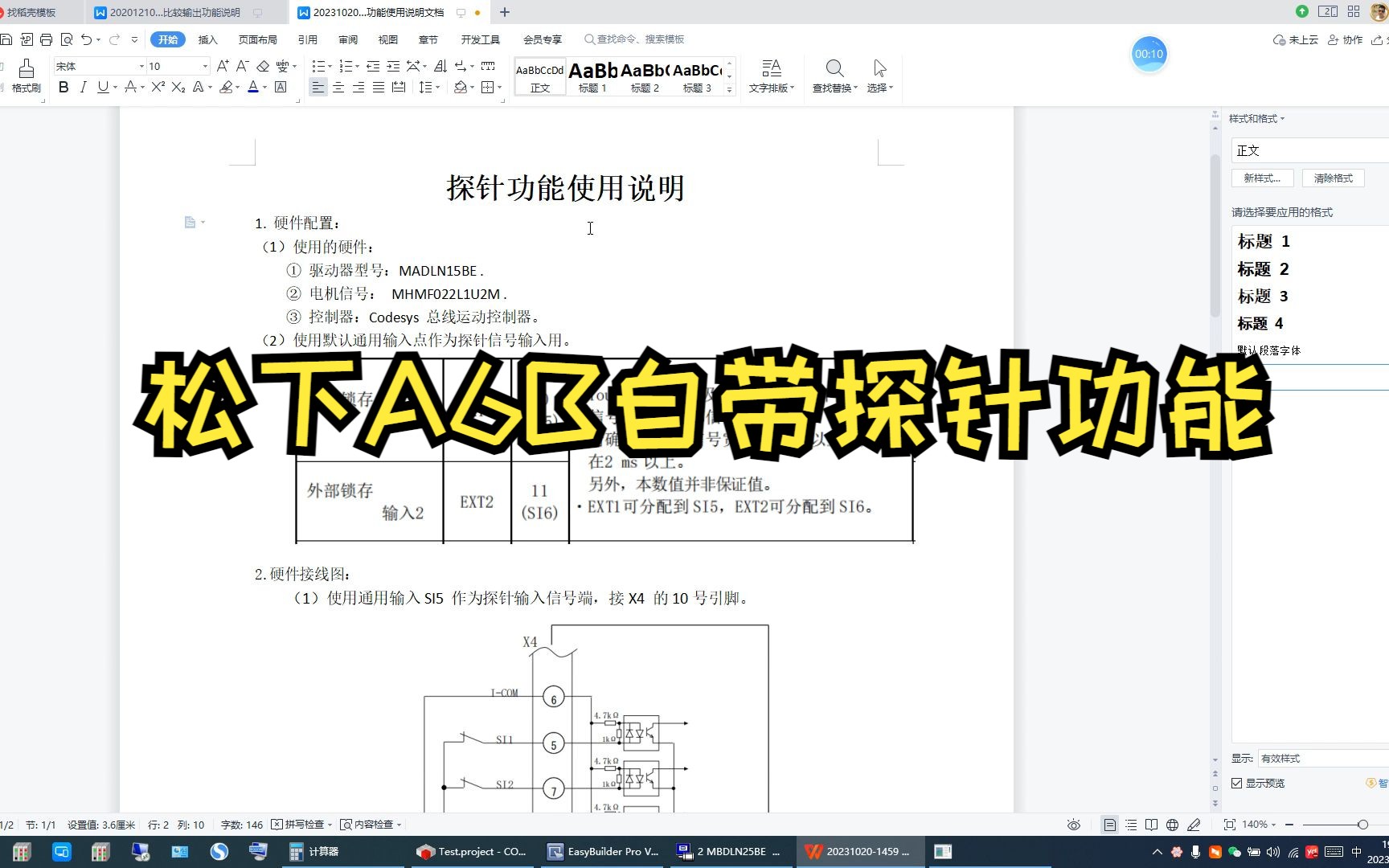Open the 插入 ribbon tab
This screenshot has height=868, width=1389.
(208, 39)
